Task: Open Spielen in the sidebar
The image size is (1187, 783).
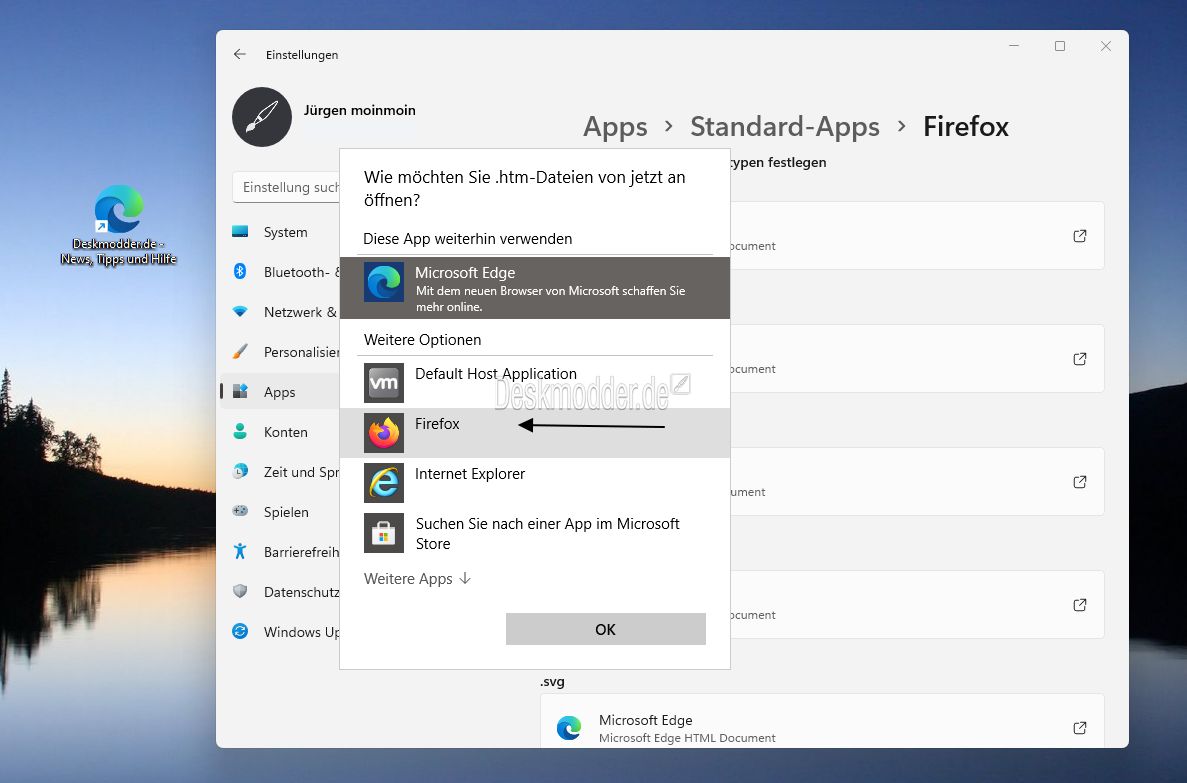Action: tap(280, 512)
